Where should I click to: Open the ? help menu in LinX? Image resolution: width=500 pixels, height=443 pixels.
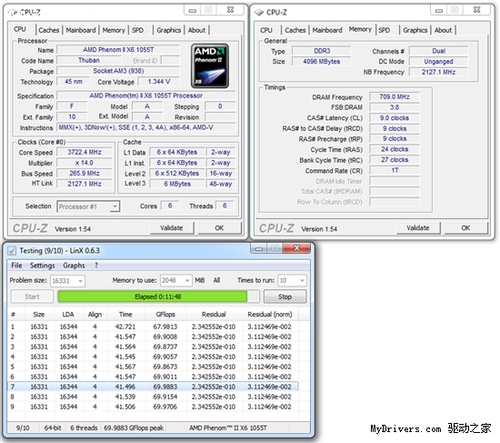coord(96,266)
